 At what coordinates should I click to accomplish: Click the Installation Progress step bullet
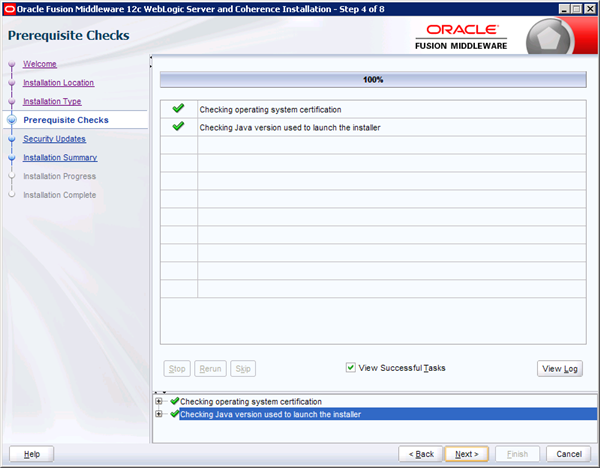(12, 176)
